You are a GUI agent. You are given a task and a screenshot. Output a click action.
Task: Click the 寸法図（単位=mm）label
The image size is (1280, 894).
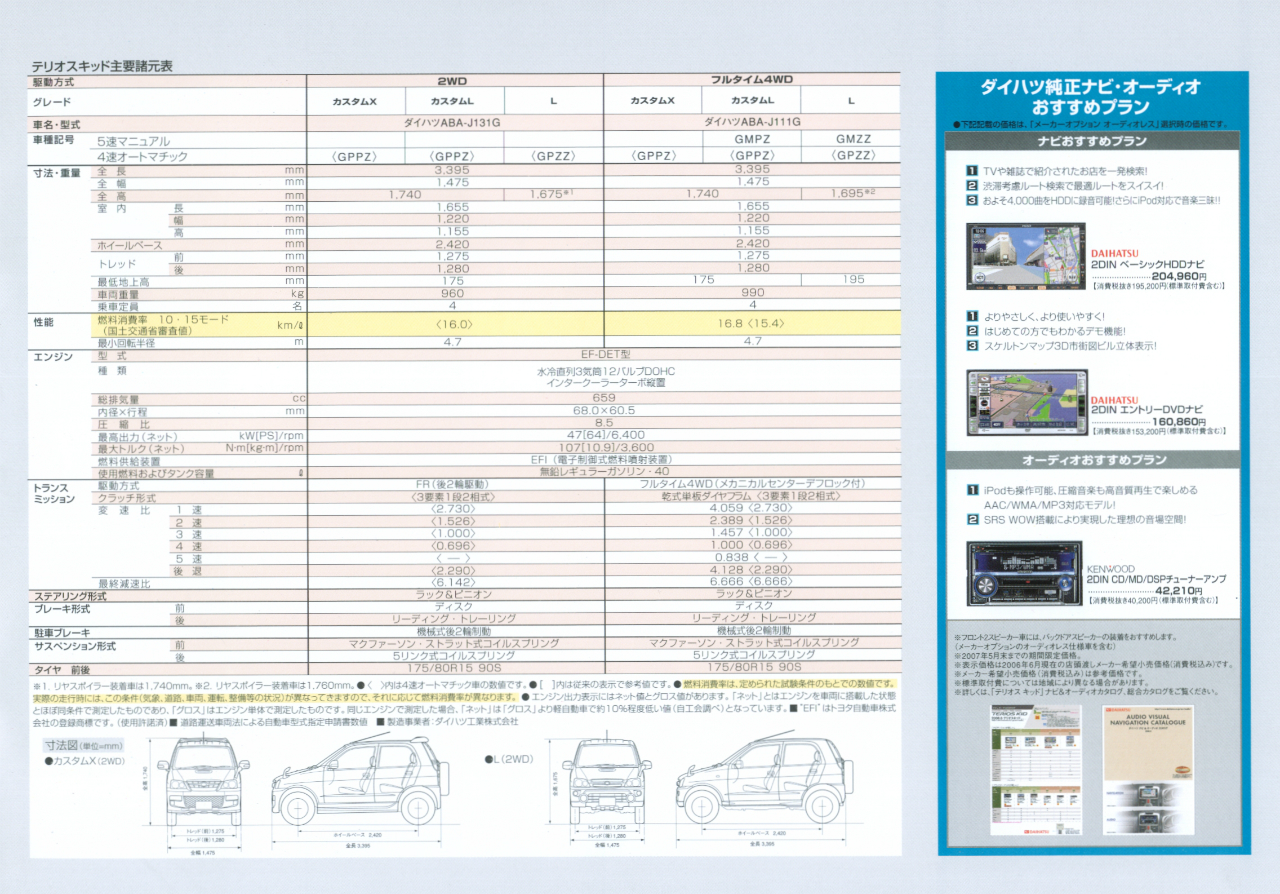click(84, 745)
